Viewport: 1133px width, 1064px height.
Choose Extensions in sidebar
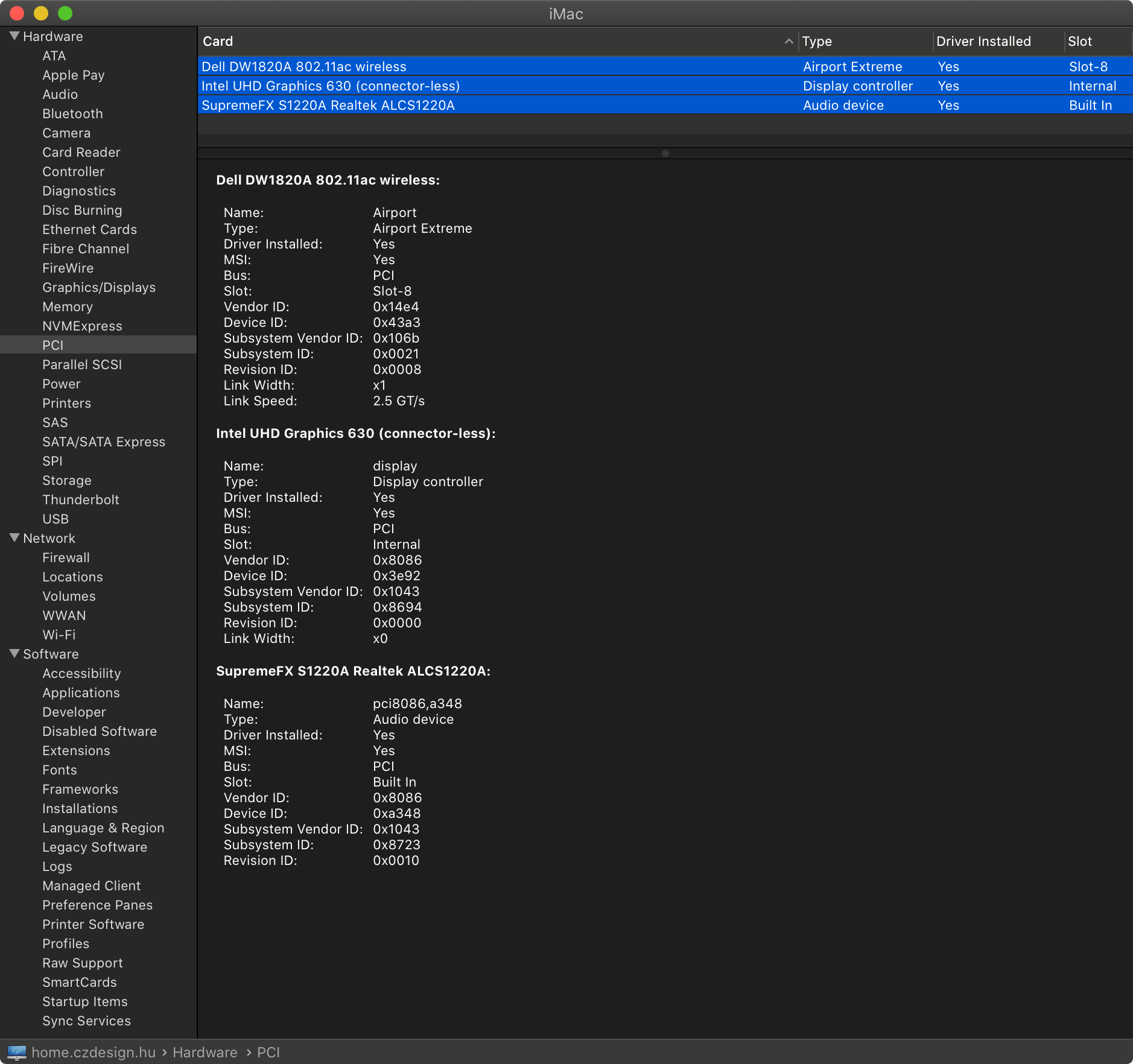[x=76, y=750]
